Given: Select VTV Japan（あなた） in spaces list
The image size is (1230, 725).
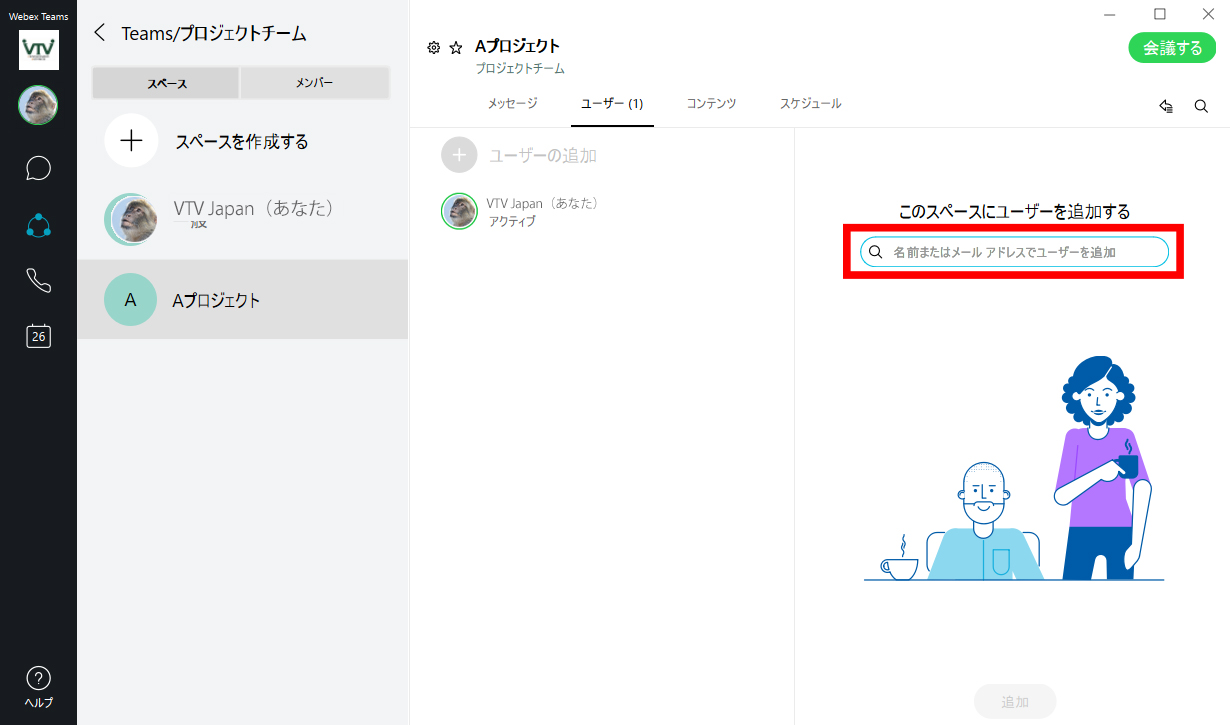Looking at the screenshot, I should 243,219.
